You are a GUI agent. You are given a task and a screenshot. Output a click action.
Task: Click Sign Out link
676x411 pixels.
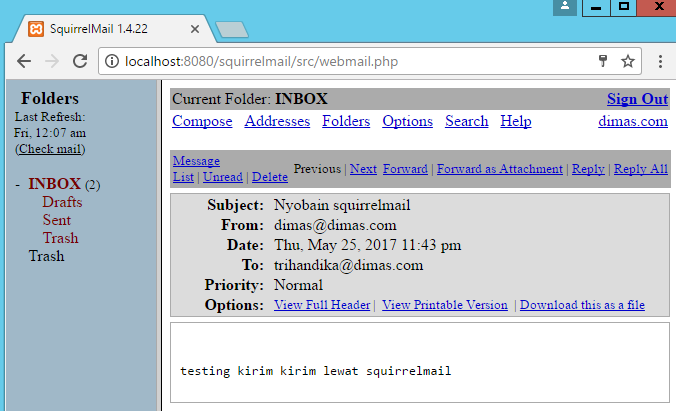pos(637,99)
